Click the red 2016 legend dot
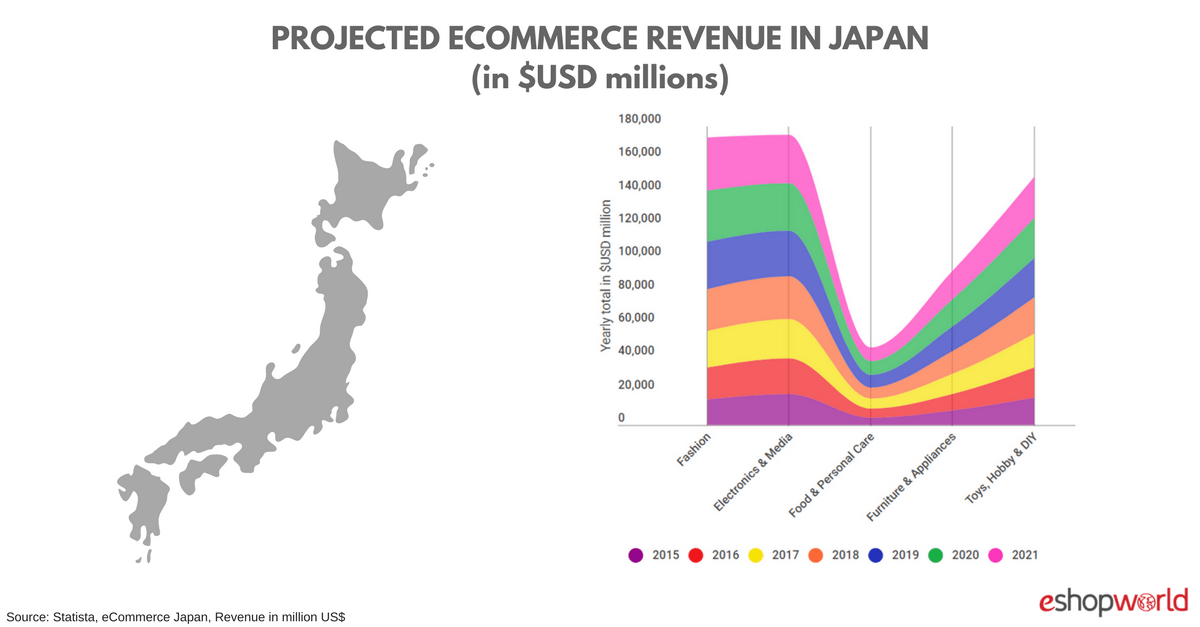 [697, 555]
